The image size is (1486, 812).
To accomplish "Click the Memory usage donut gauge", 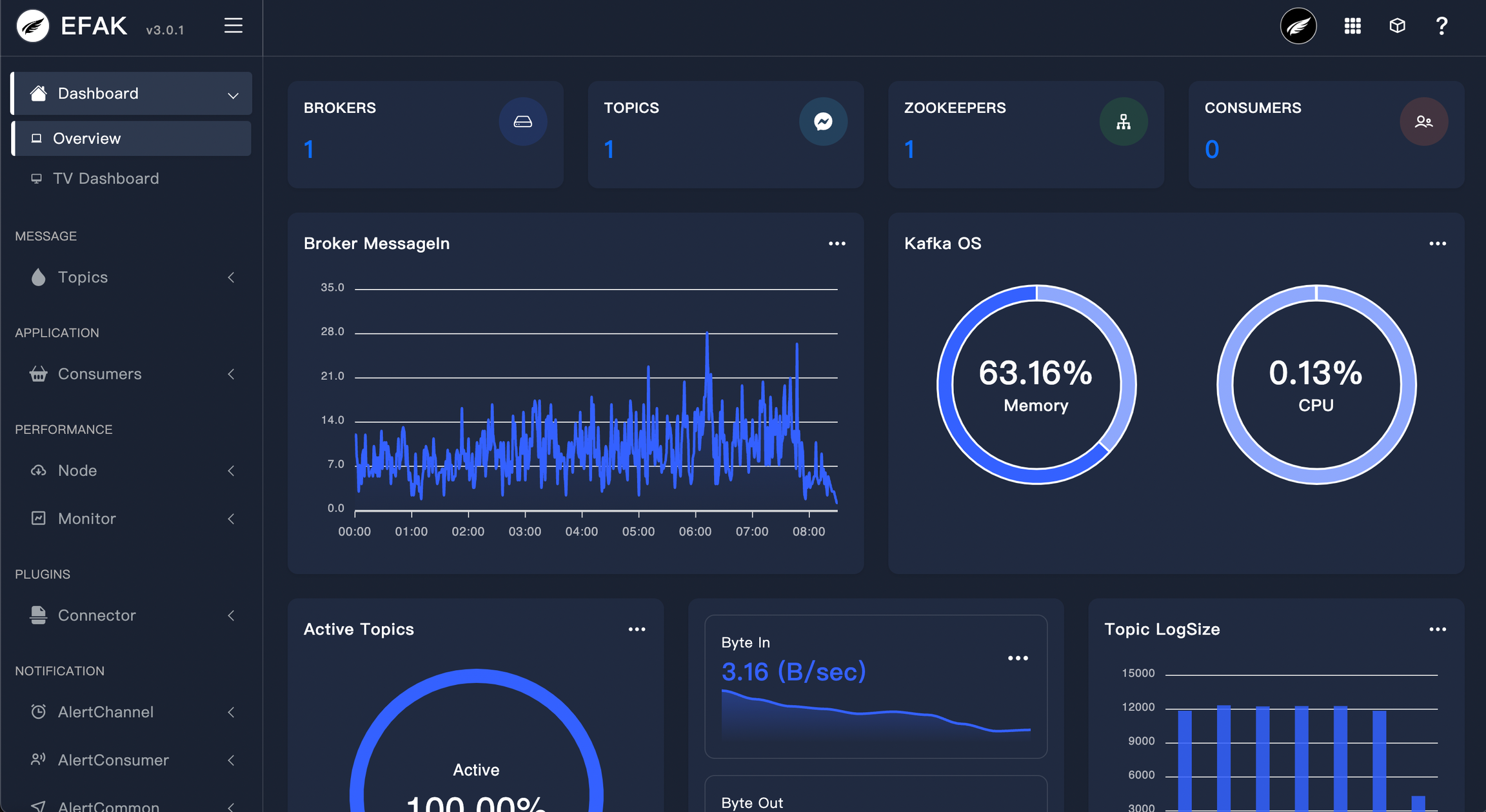I will pyautogui.click(x=1036, y=384).
